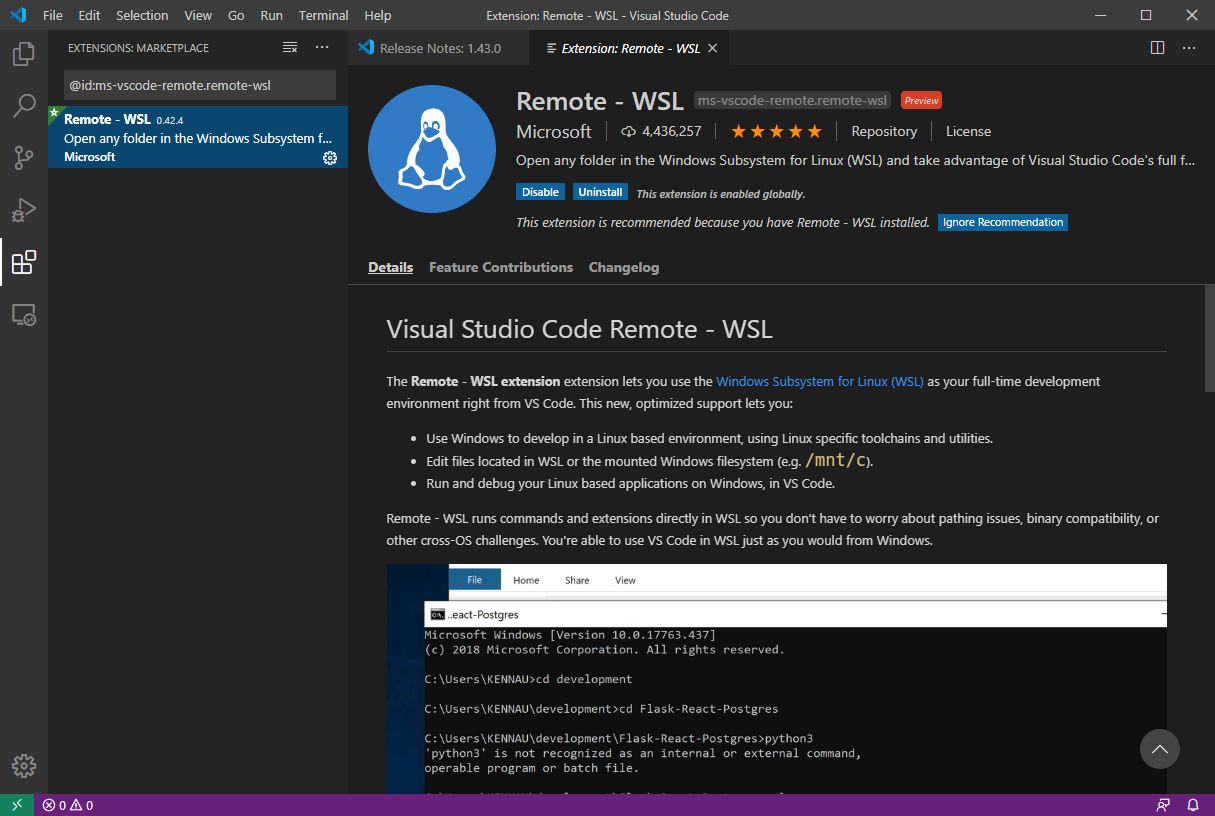Image resolution: width=1215 pixels, height=816 pixels.
Task: Switch to Feature Contributions tab
Action: 501,267
